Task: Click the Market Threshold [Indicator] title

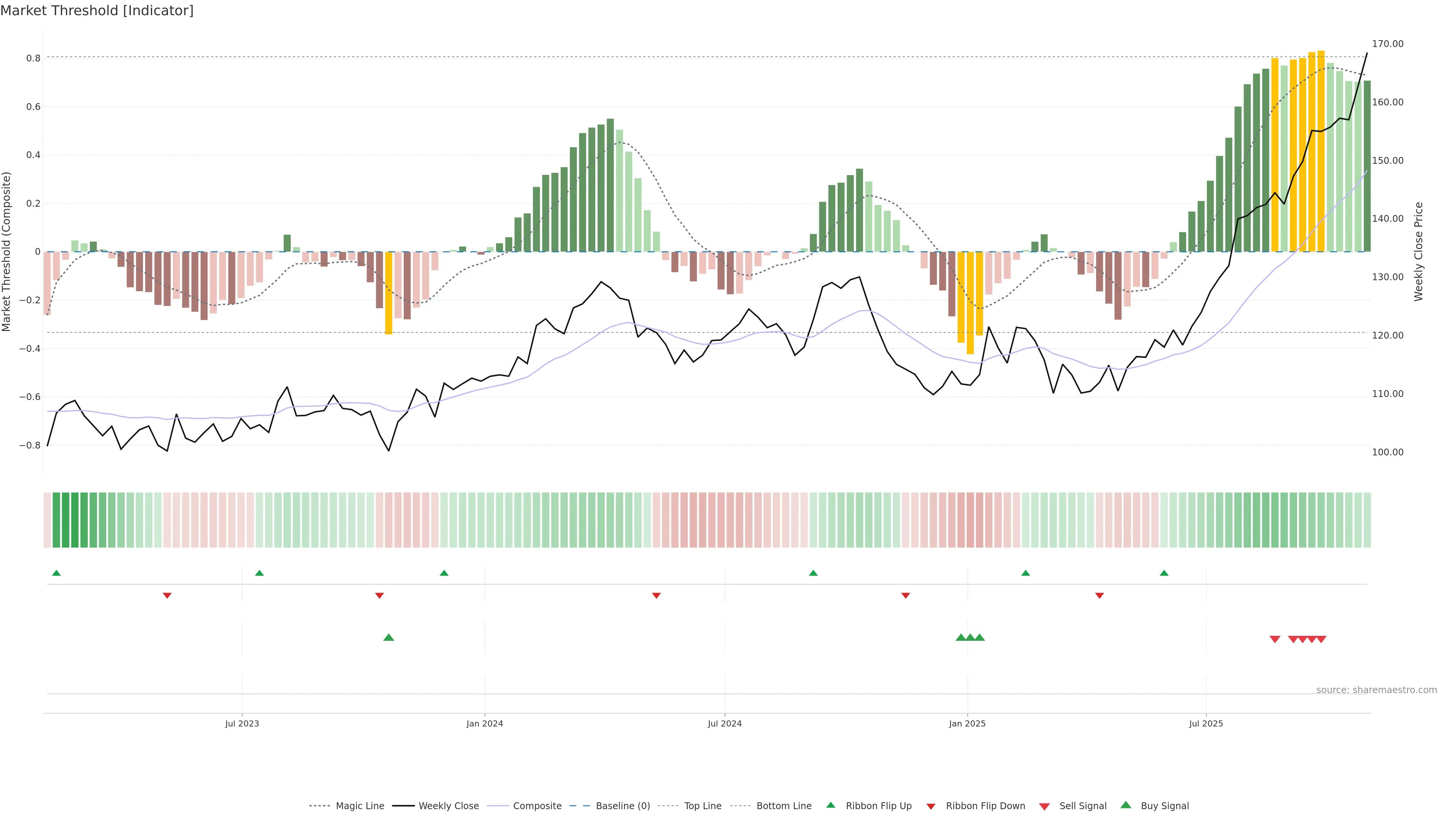Action: coord(97,11)
